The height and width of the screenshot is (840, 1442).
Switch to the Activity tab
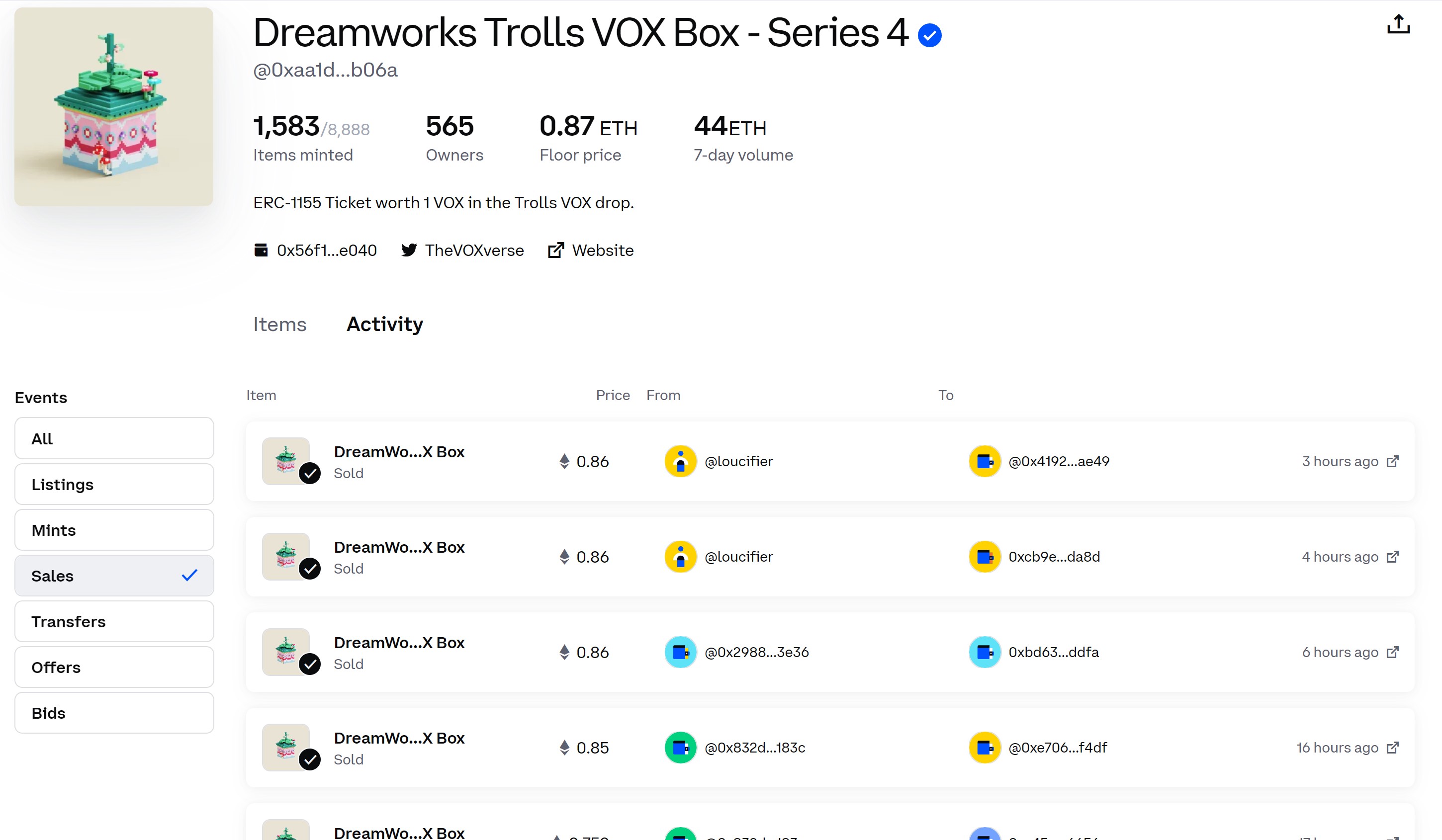[x=384, y=324]
